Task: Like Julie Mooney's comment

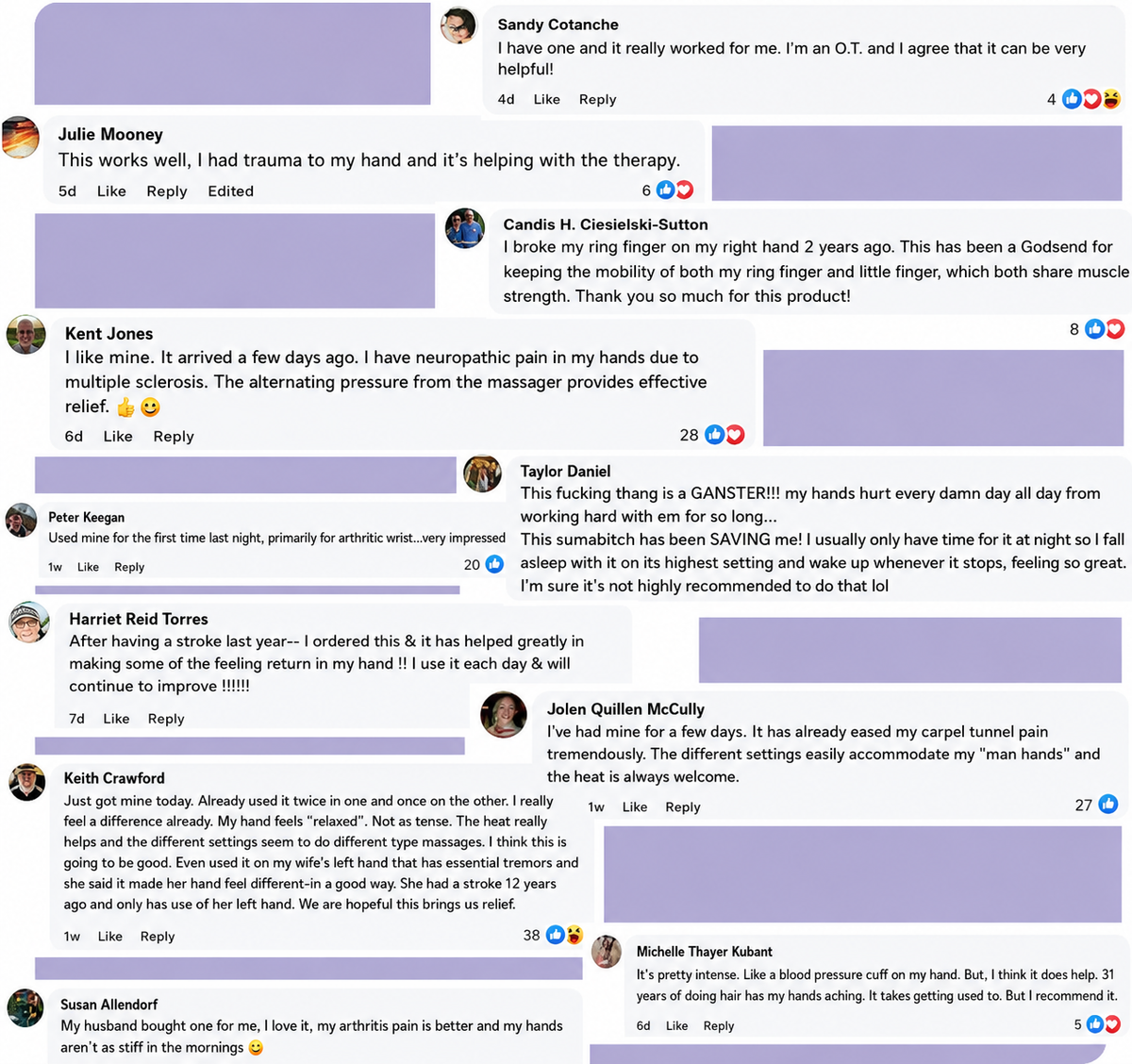Action: pyautogui.click(x=111, y=191)
